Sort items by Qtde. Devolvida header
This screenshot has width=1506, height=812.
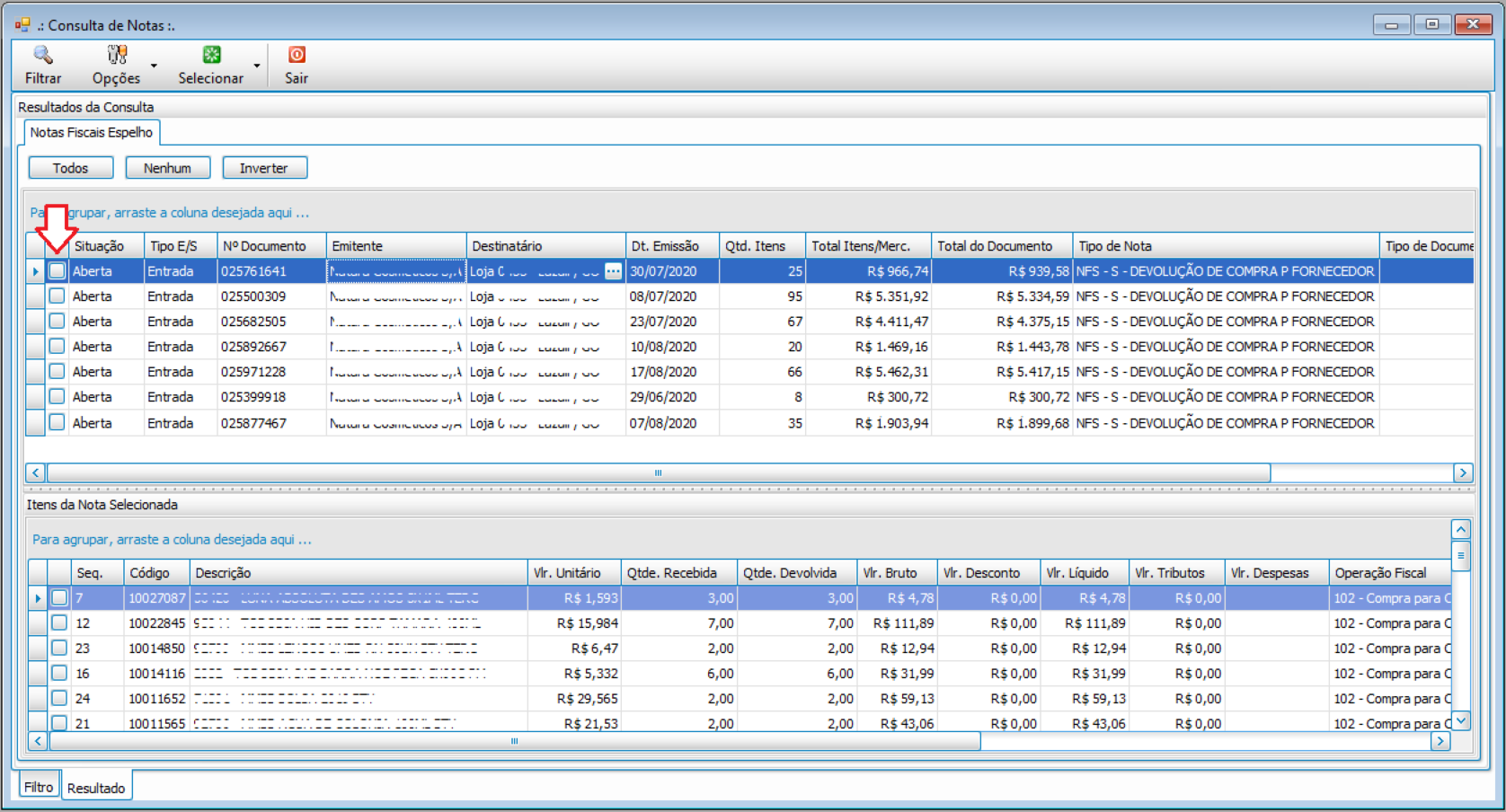coord(797,573)
